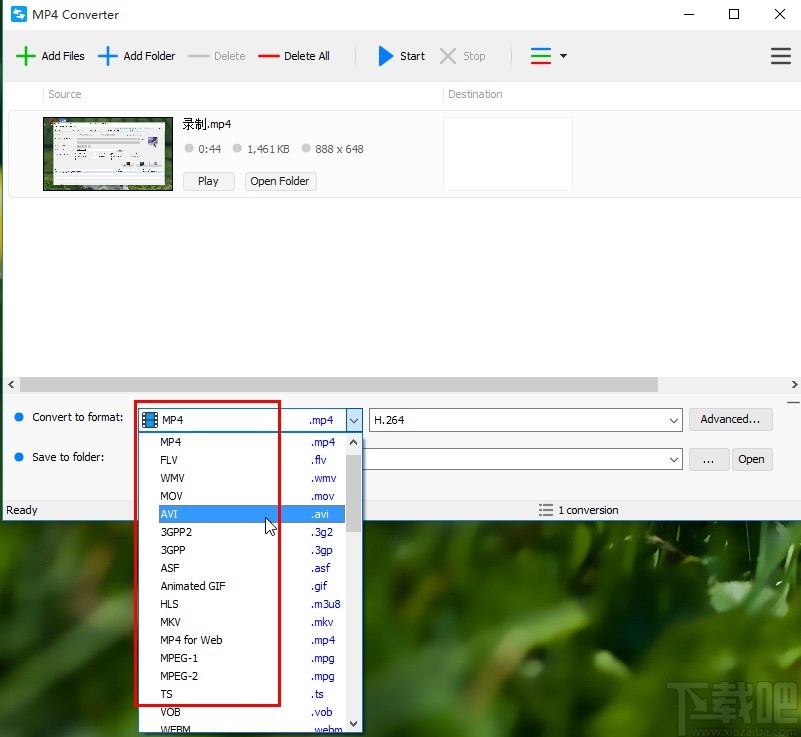
Task: Start conversion with the blue play icon
Action: pyautogui.click(x=386, y=56)
